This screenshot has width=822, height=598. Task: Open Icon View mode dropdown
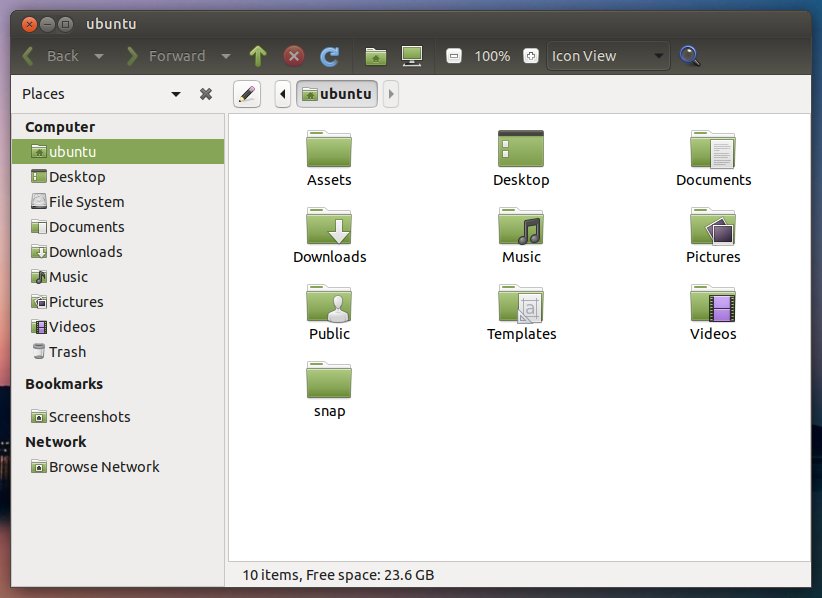(x=608, y=56)
